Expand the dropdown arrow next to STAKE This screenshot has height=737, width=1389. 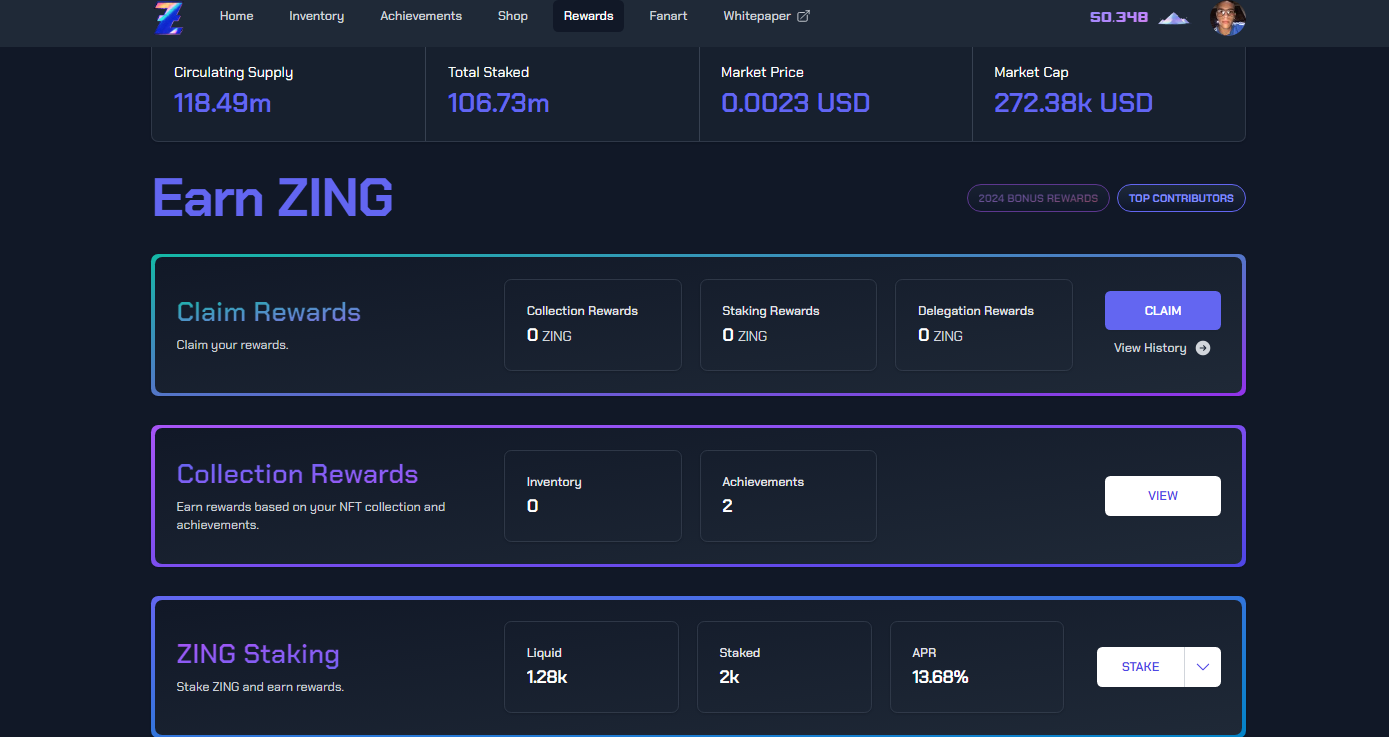1203,667
